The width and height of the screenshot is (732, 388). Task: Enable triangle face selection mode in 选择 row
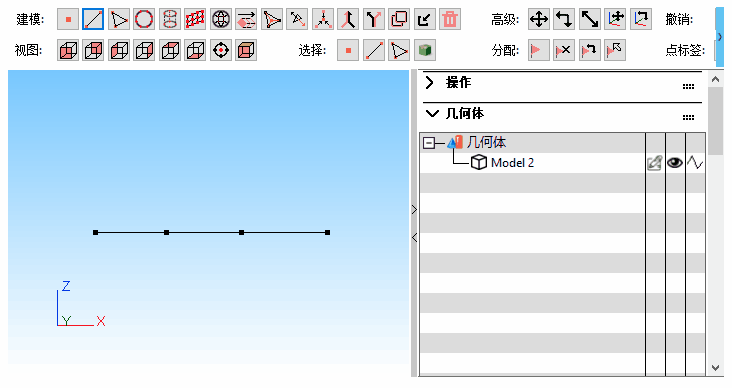pyautogui.click(x=399, y=50)
